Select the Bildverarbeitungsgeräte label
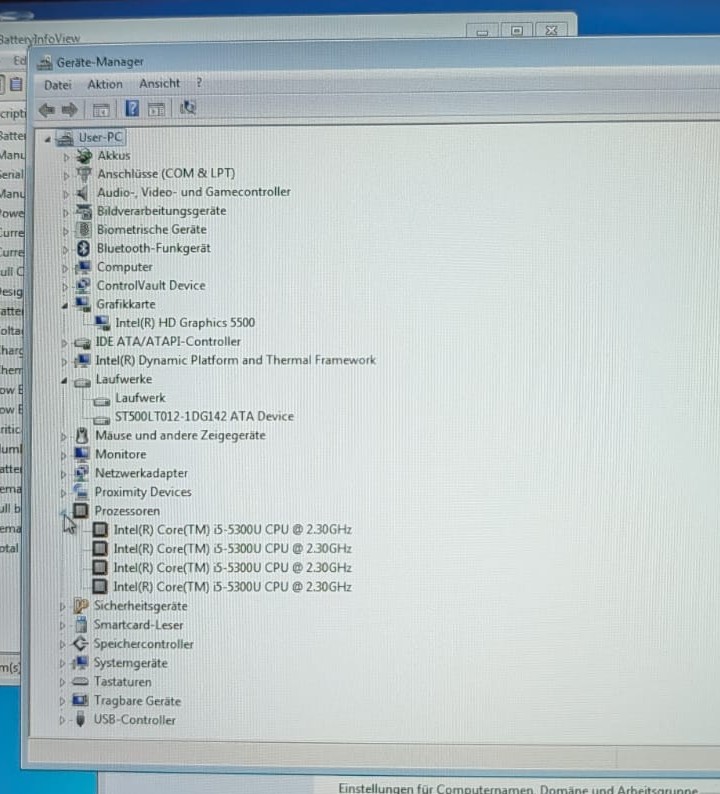 (x=162, y=211)
